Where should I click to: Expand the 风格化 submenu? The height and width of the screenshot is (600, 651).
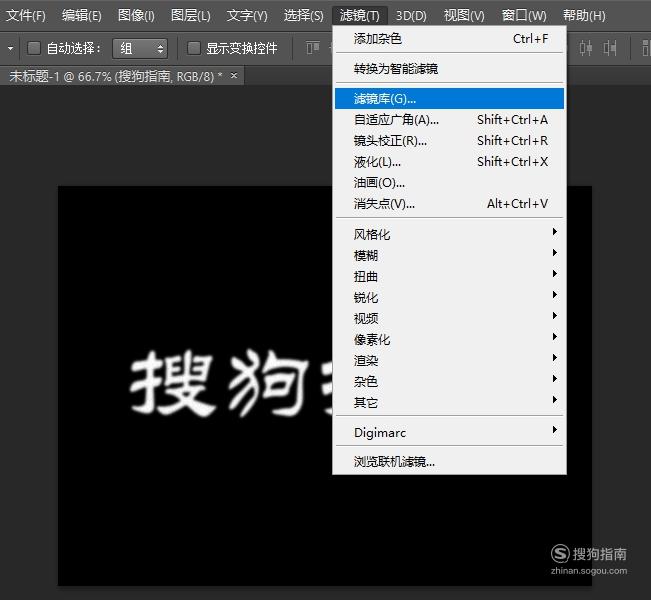click(x=450, y=234)
